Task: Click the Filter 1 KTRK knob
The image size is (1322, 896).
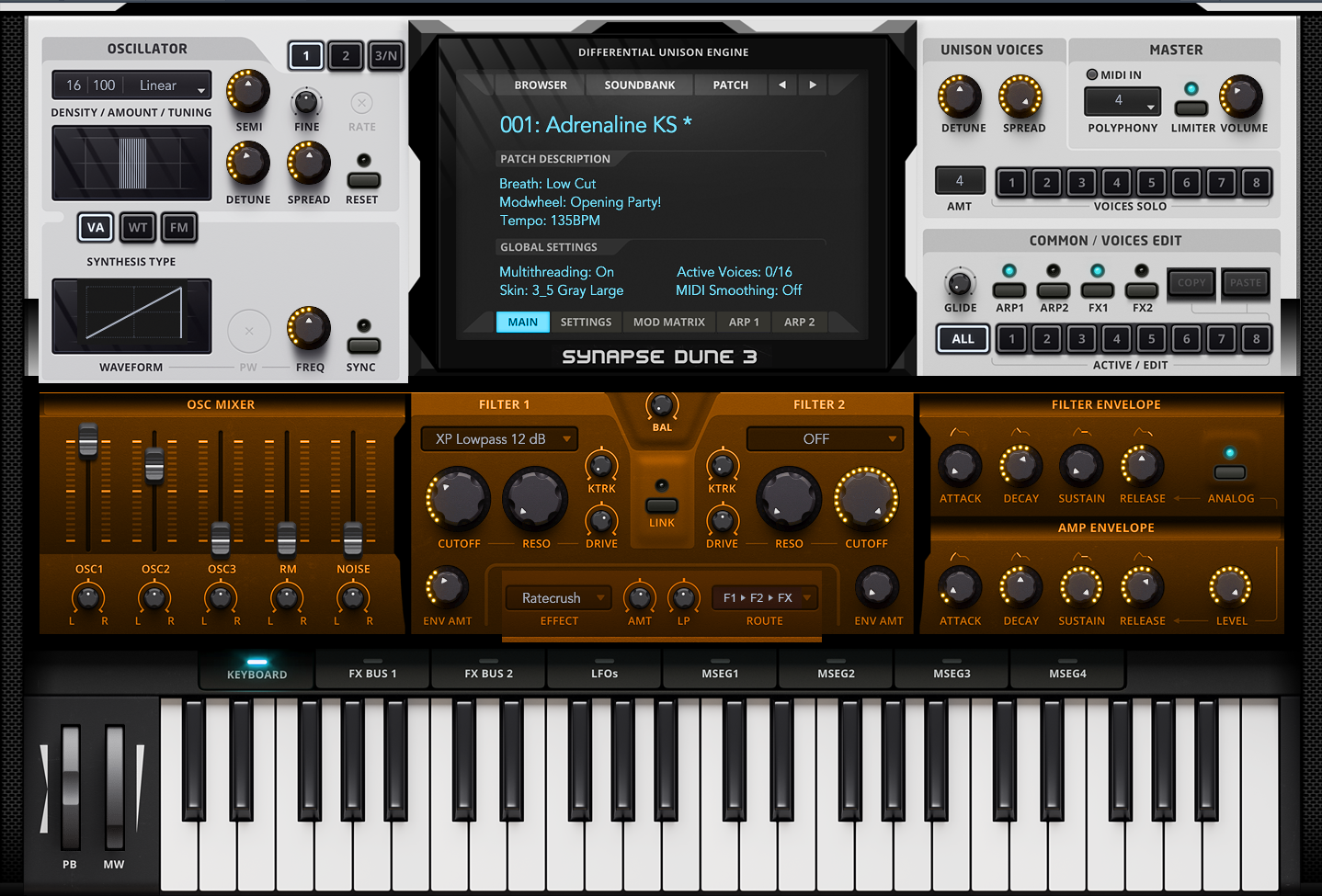Action: [x=601, y=466]
